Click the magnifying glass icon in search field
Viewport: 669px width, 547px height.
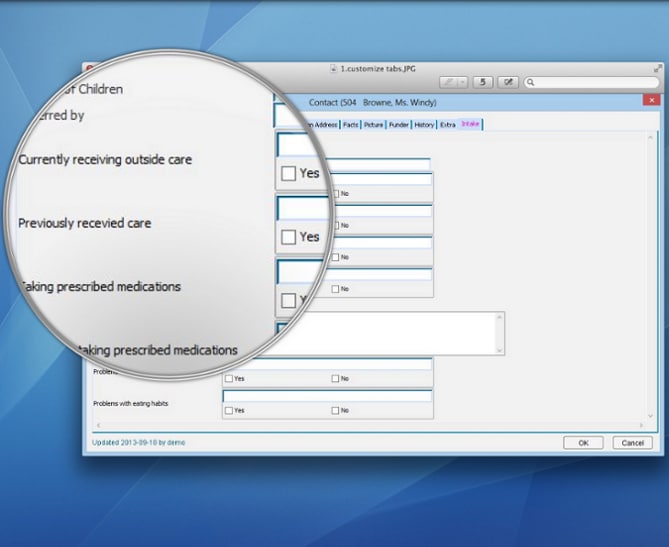point(530,82)
